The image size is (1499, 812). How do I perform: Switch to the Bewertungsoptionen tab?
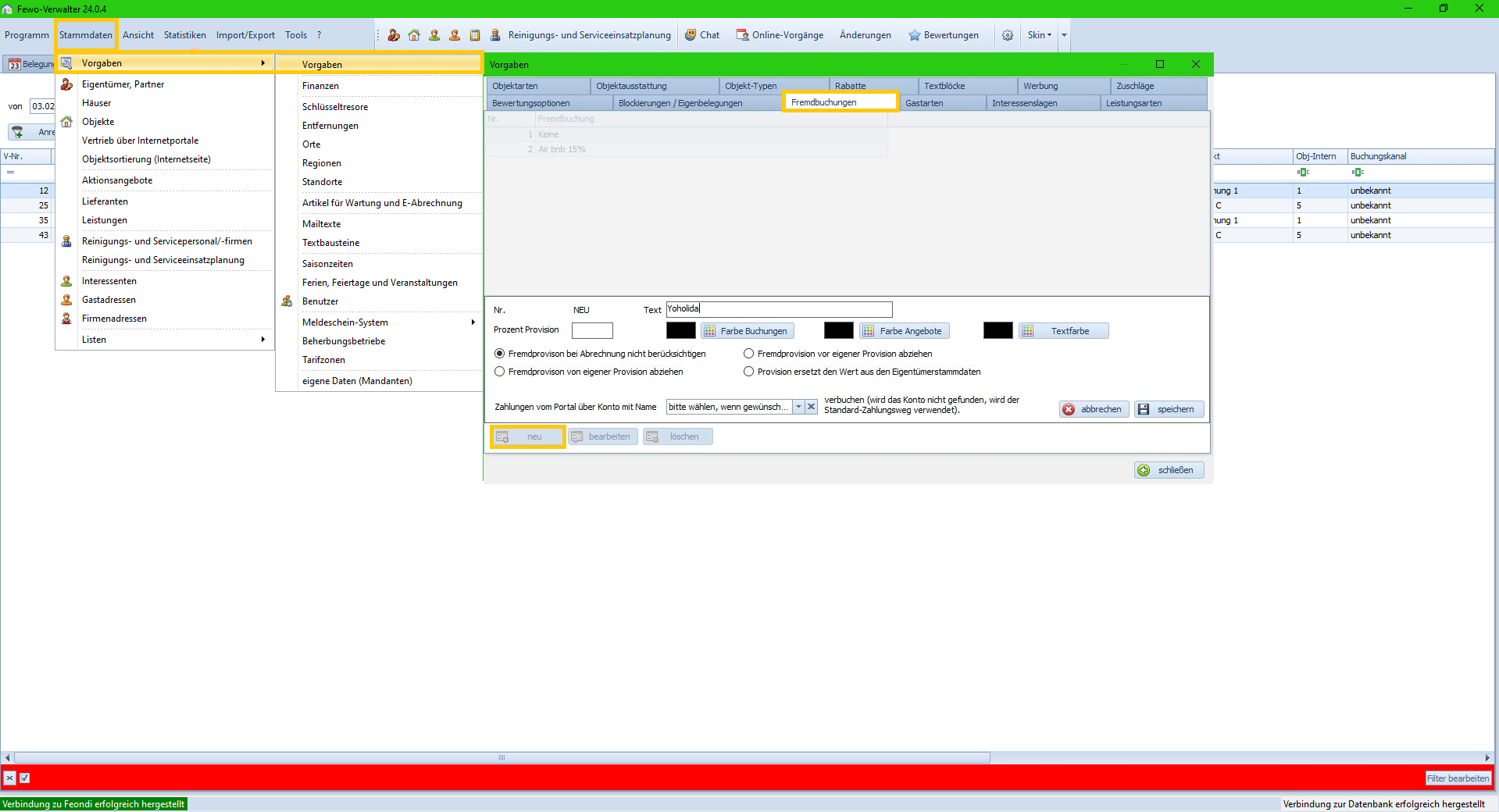[x=549, y=103]
